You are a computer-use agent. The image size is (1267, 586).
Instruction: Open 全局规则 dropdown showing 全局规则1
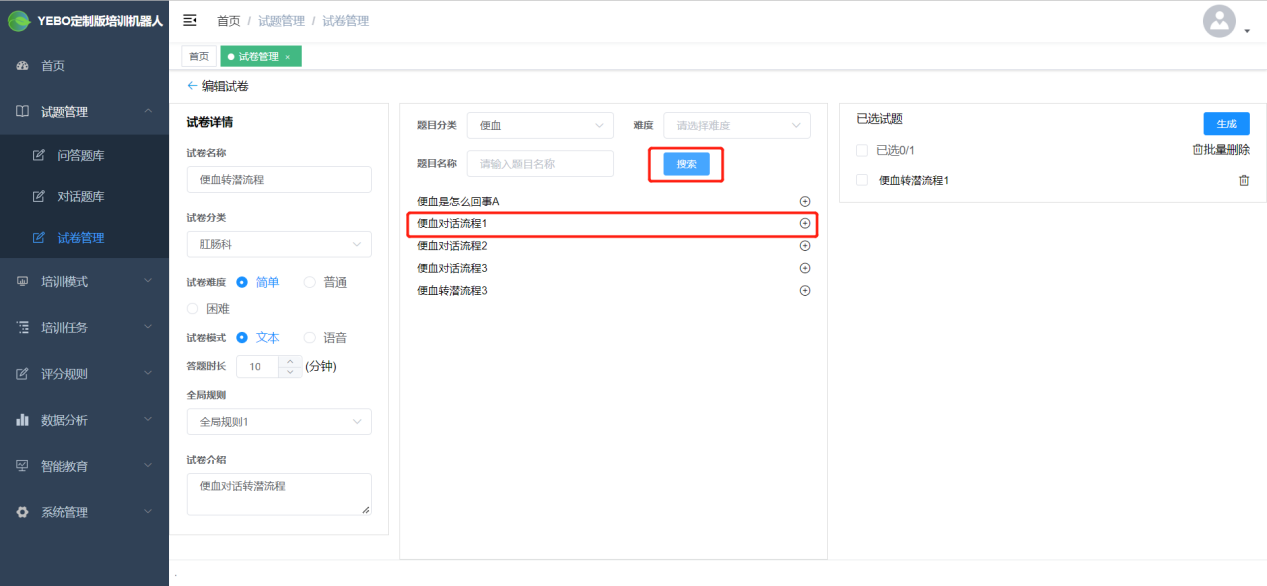[279, 422]
